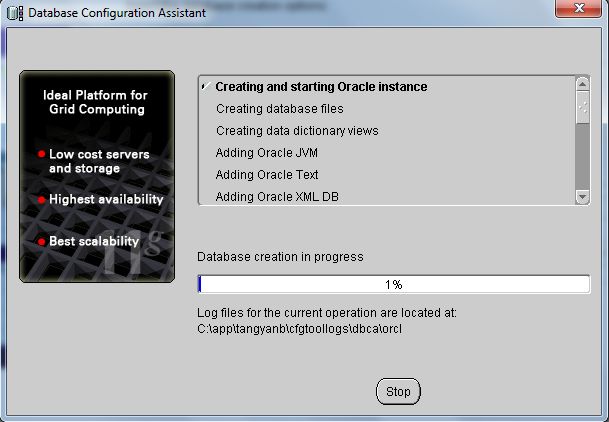This screenshot has height=422, width=609.
Task: Select 'Creating data dictionary views' step
Action: coord(297,131)
